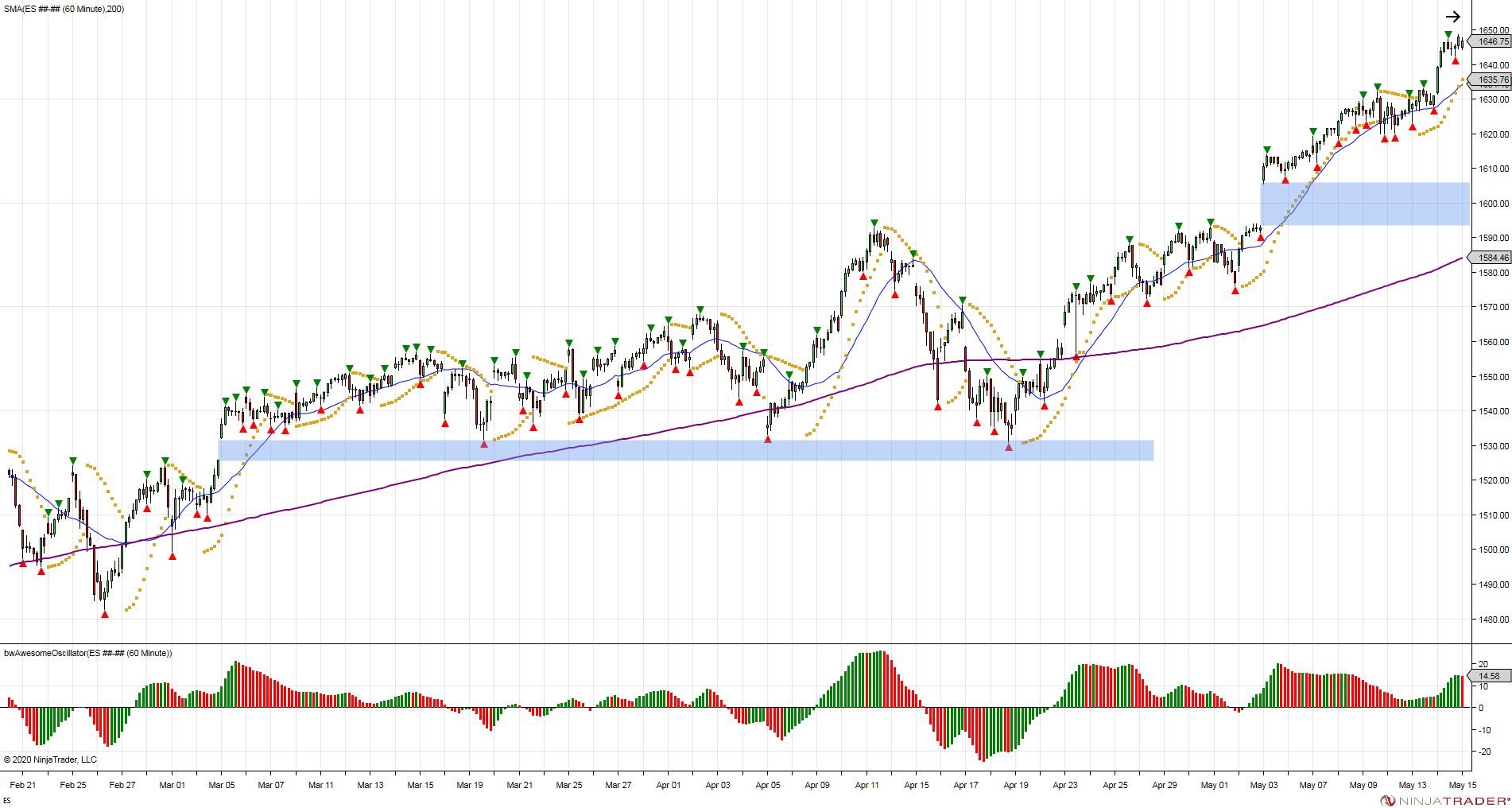
Task: Click the 1480.00 price axis label
Action: pyautogui.click(x=1494, y=620)
